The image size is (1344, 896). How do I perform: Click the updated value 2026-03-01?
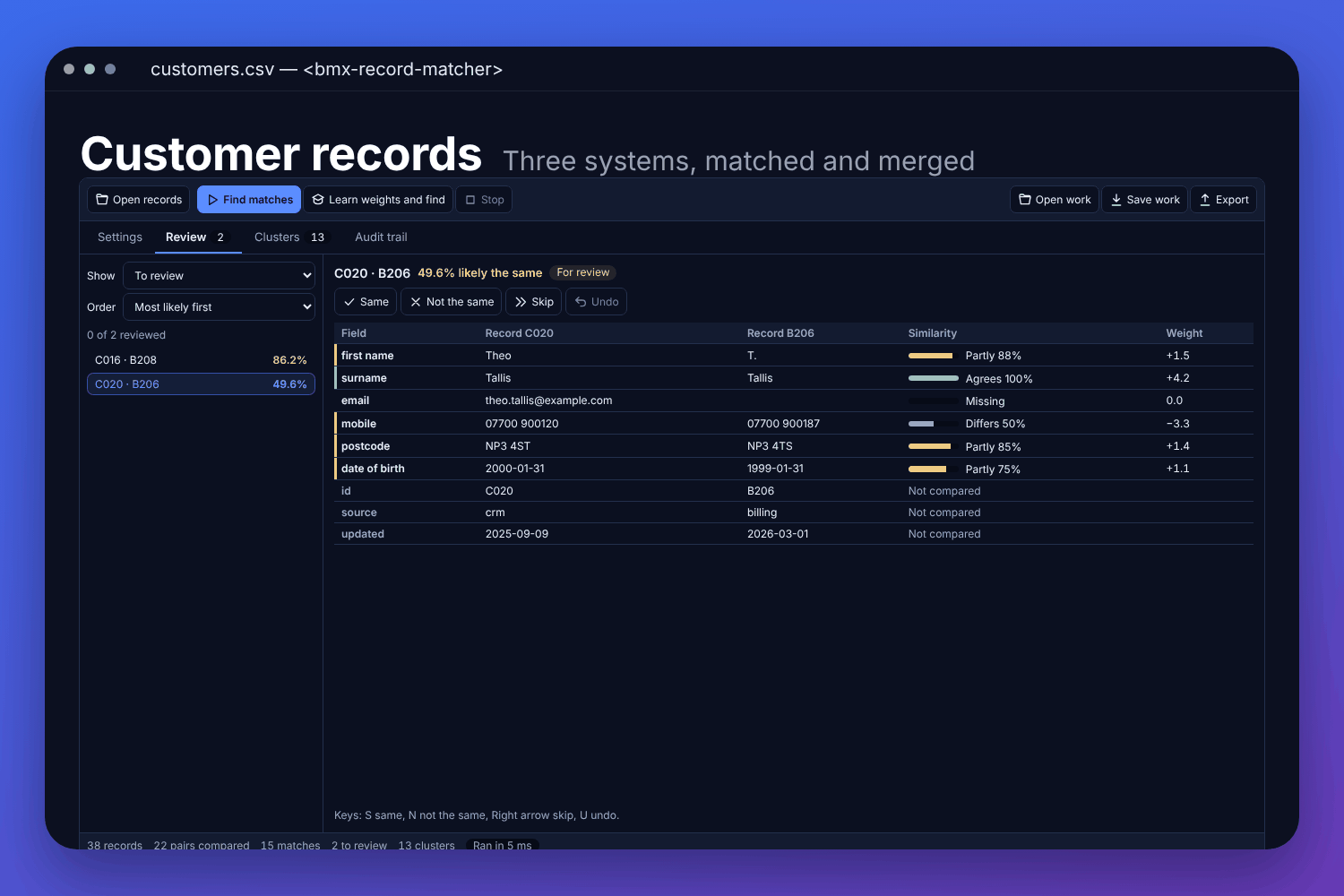click(x=778, y=534)
